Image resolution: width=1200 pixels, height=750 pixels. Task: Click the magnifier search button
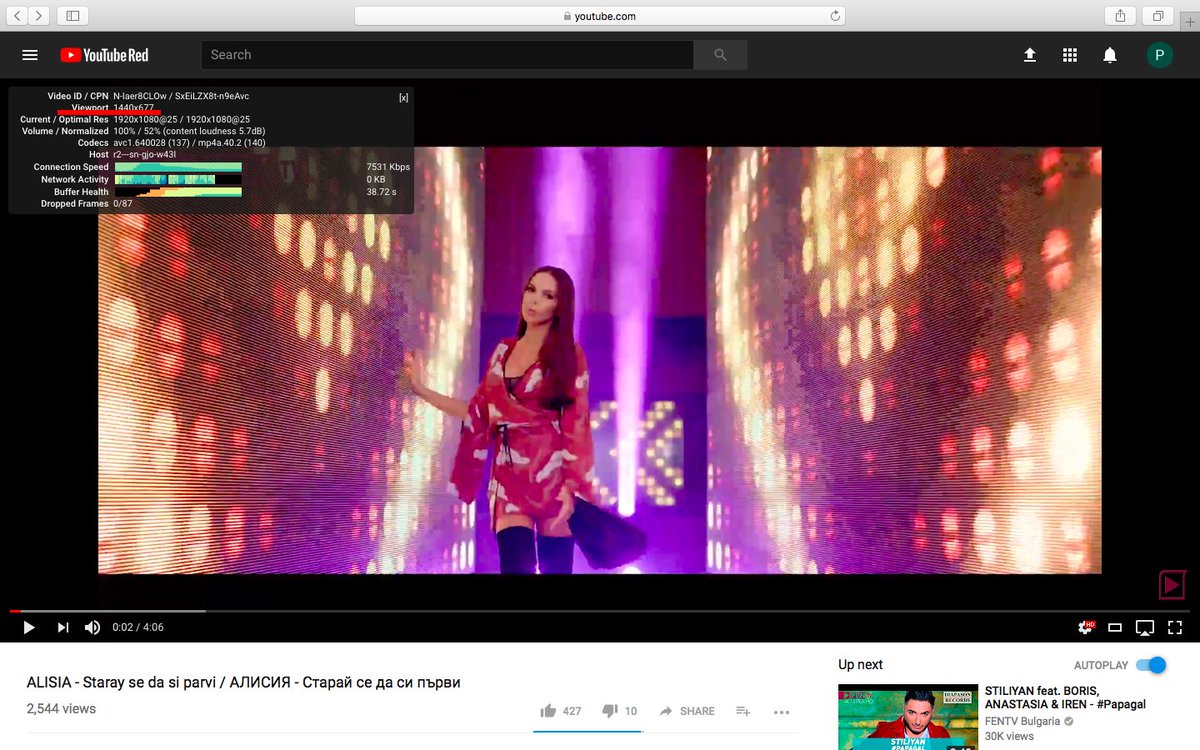tap(720, 55)
